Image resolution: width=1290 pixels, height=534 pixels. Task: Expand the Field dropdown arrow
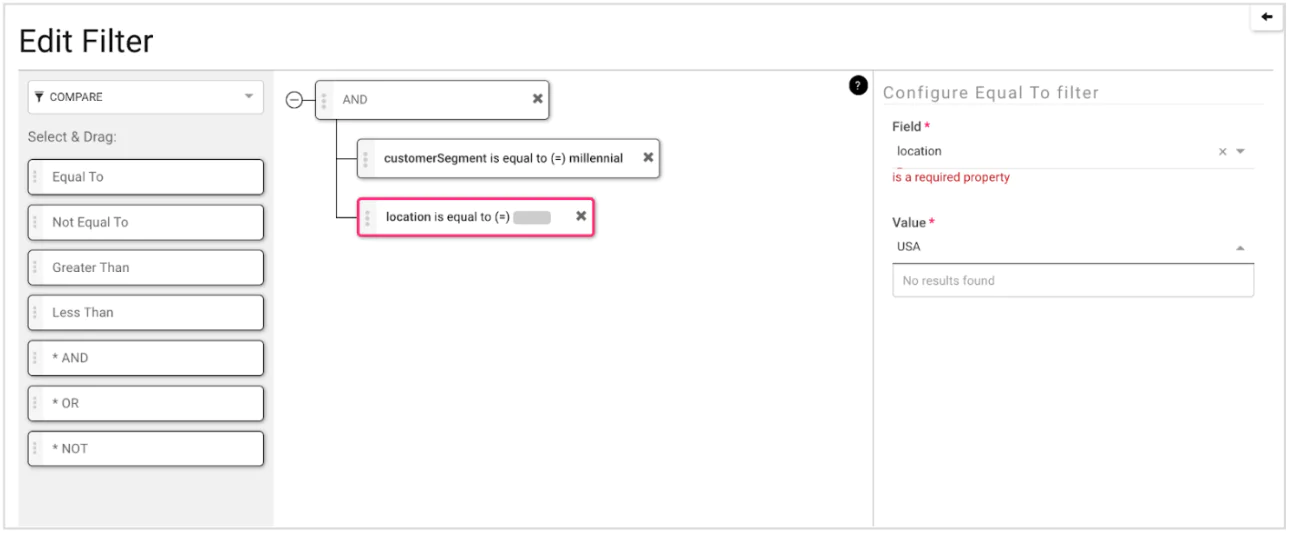pyautogui.click(x=1241, y=152)
